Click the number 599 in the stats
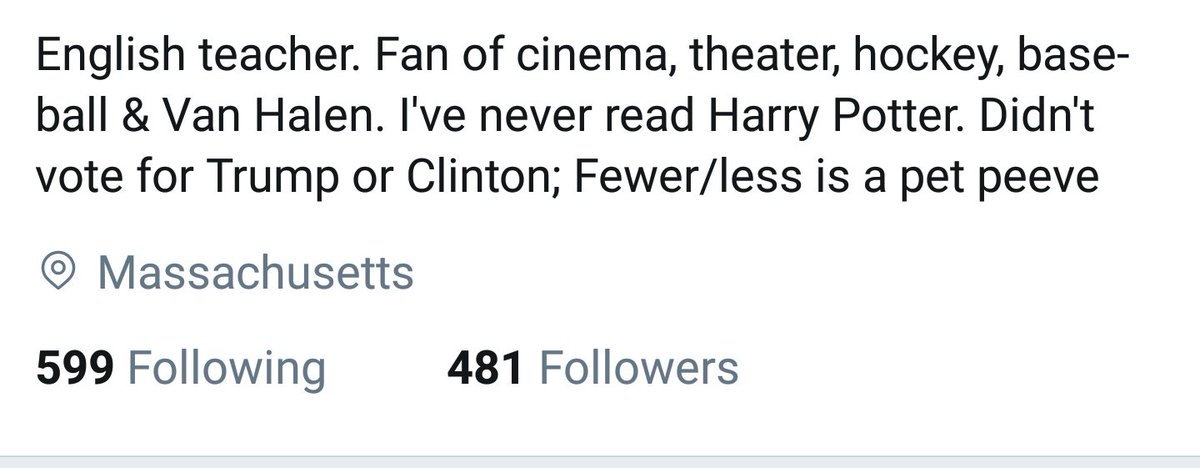Viewport: 1200px width, 468px height. click(78, 369)
